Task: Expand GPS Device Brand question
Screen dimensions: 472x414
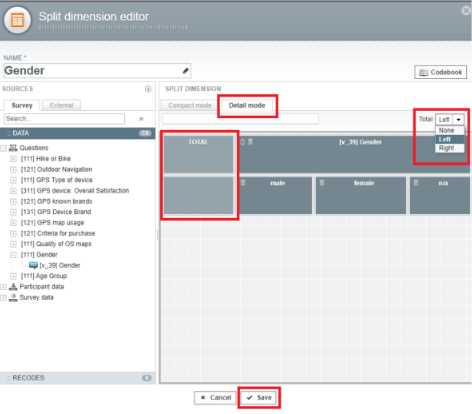Action: pyautogui.click(x=13, y=212)
